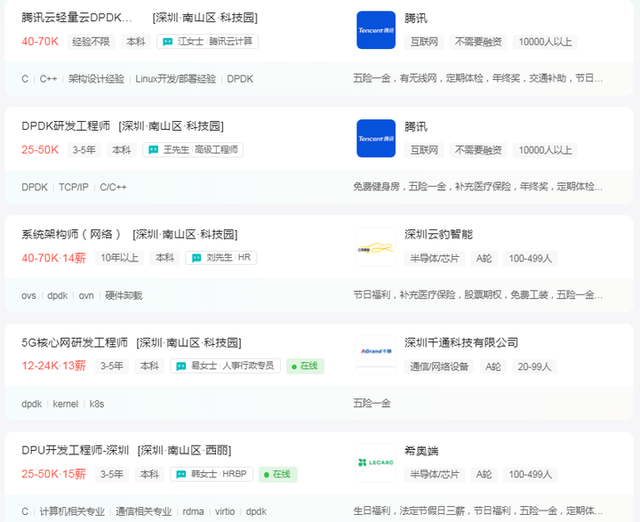The image size is (640, 522).
Task: Open job title DPU开发工程师-深圳
Action: click(75, 450)
